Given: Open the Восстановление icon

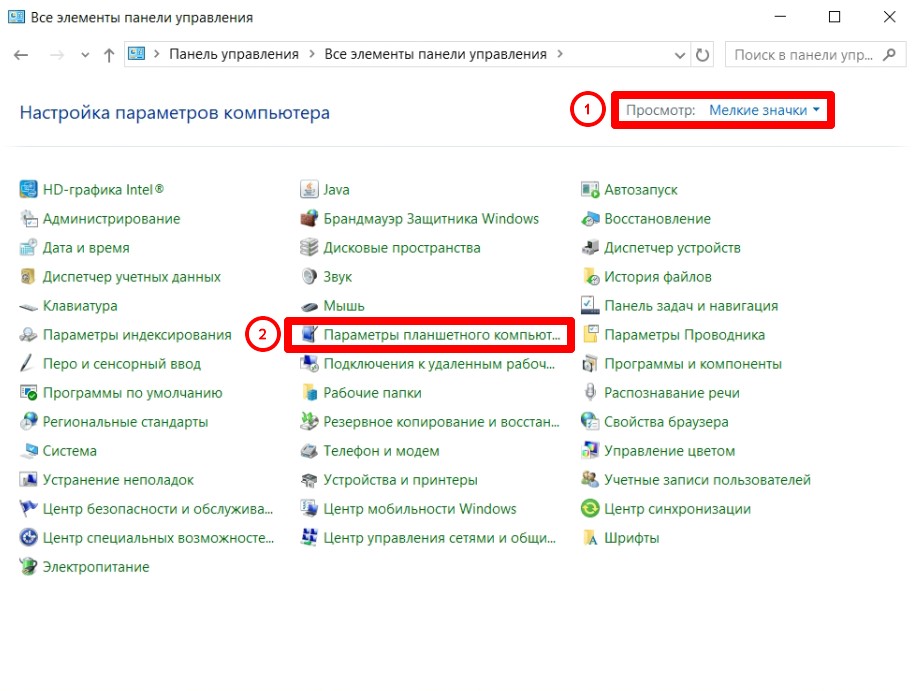Looking at the screenshot, I should pos(590,218).
